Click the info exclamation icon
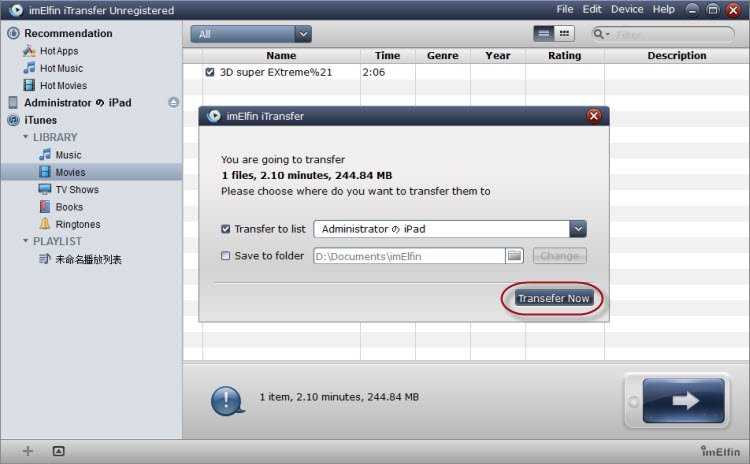Viewport: 750px width, 464px height. tap(227, 400)
